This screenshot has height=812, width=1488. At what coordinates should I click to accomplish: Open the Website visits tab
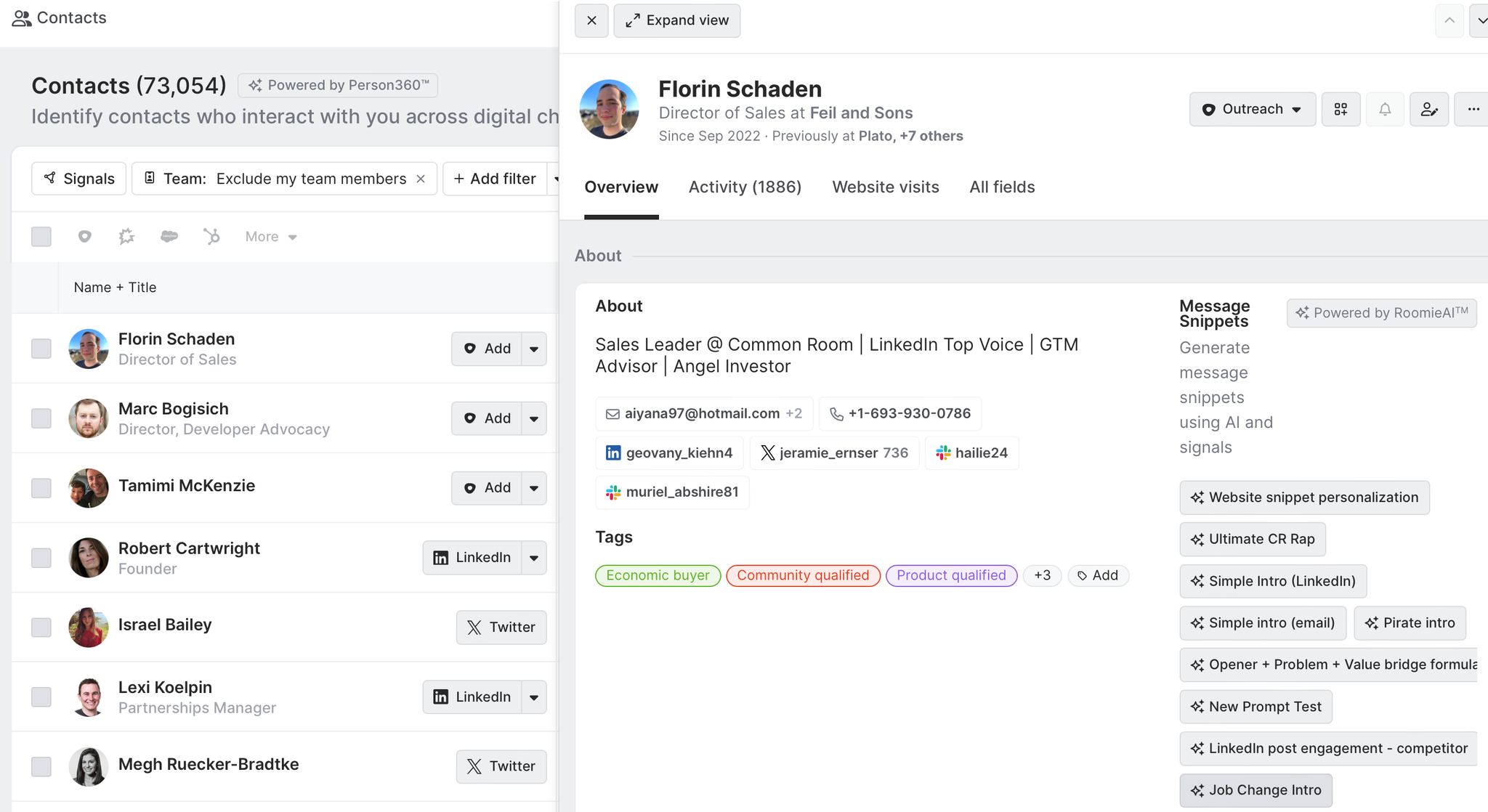click(x=885, y=187)
